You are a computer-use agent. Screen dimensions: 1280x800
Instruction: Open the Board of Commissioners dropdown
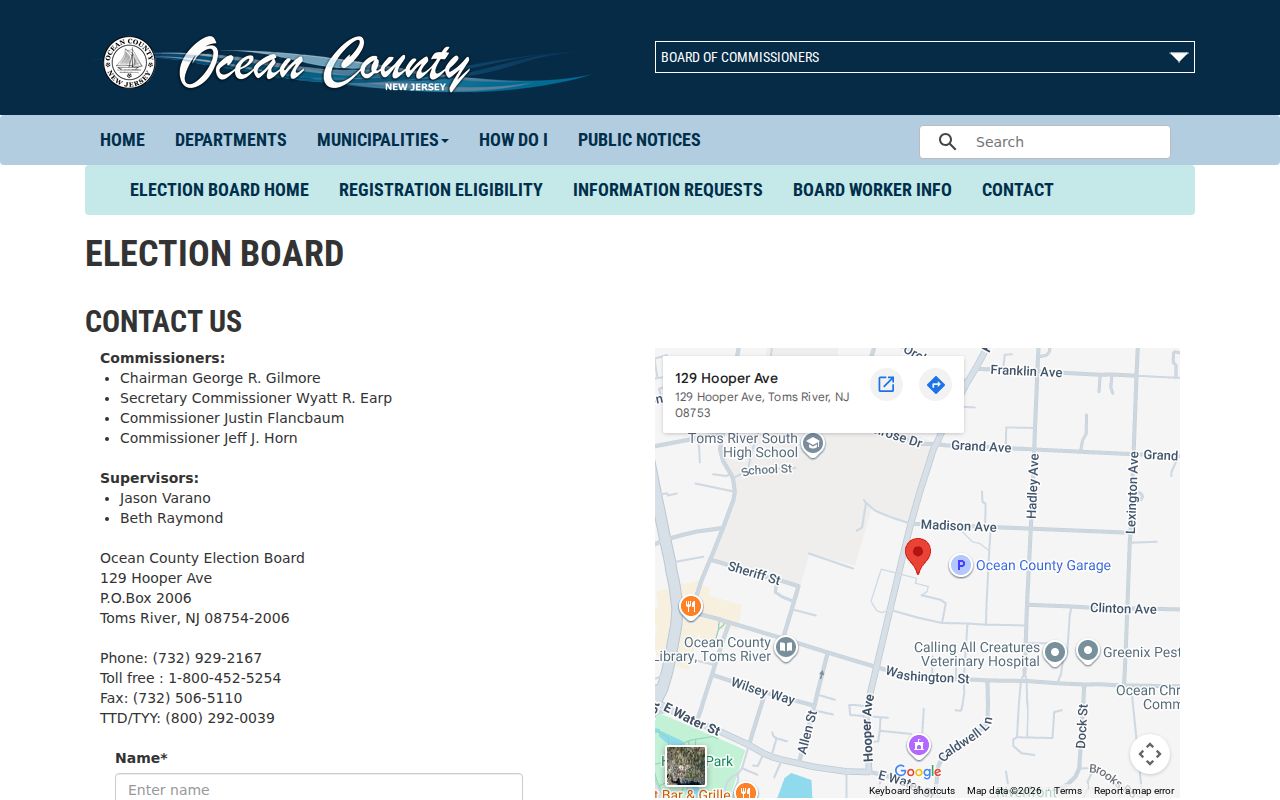pos(925,57)
